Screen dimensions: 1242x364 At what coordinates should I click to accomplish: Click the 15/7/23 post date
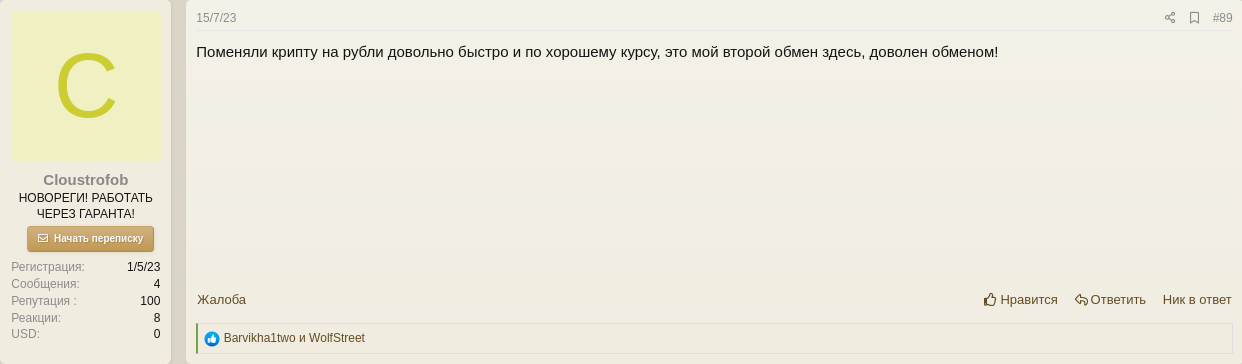(x=216, y=18)
